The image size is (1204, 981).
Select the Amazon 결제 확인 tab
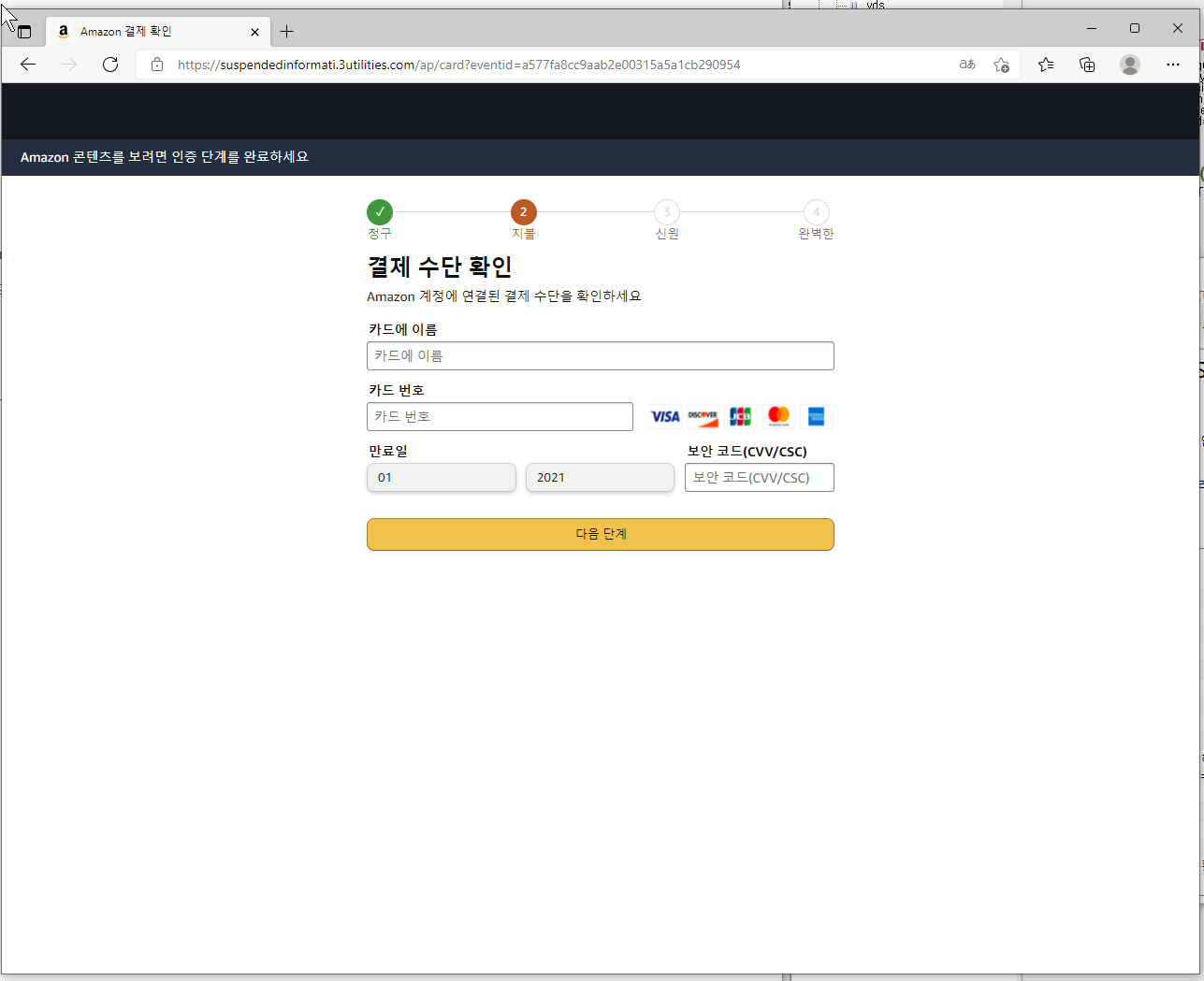click(x=158, y=31)
